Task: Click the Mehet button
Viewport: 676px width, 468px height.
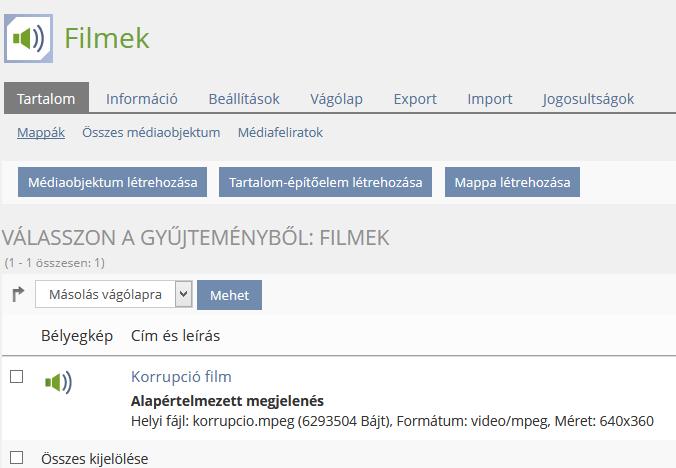Action: 229,294
